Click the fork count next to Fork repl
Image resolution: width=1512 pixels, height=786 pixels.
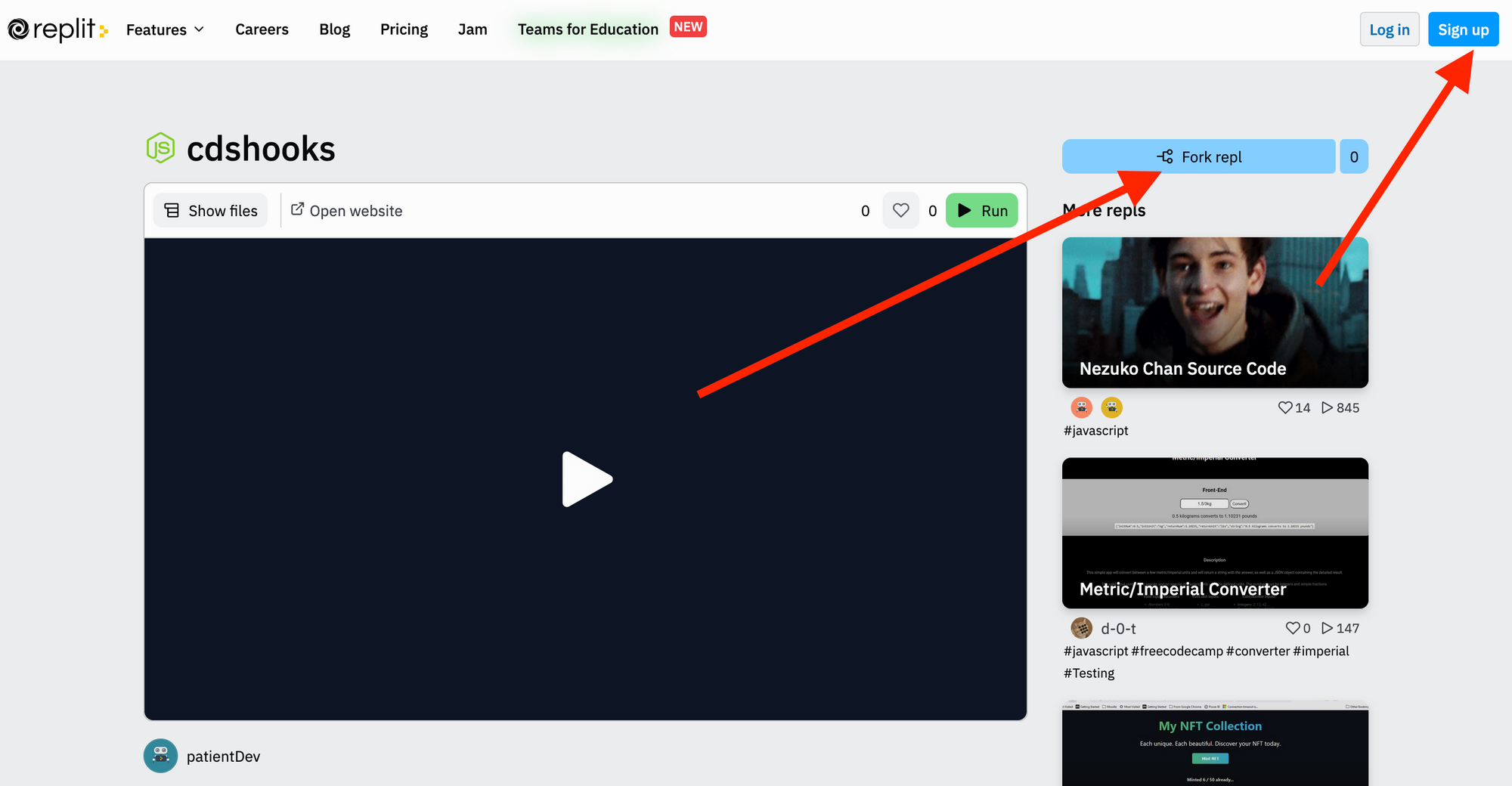point(1354,156)
